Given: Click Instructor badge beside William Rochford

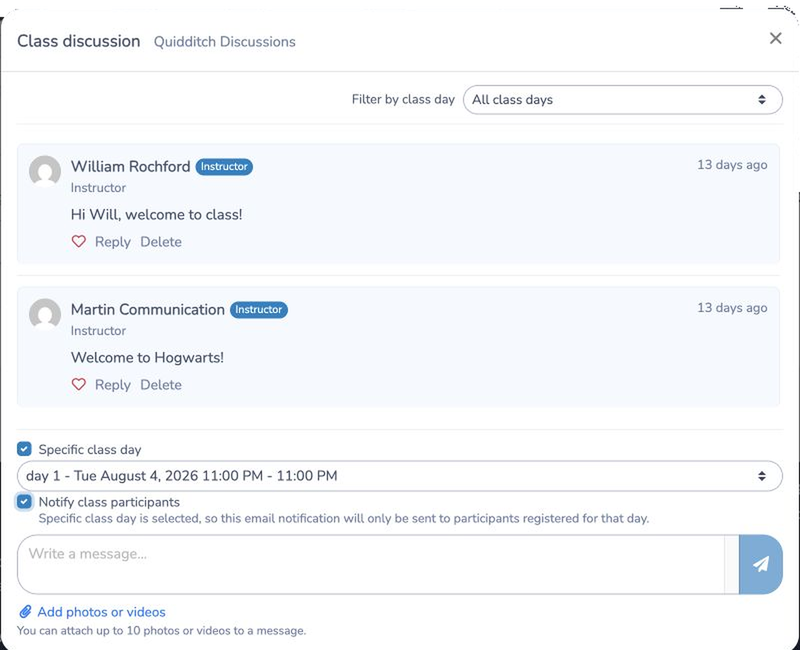Looking at the screenshot, I should click(224, 166).
